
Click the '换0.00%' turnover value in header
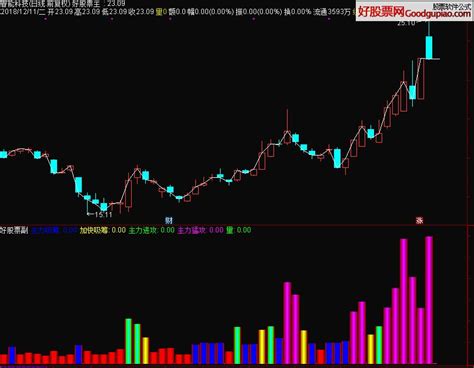click(297, 12)
